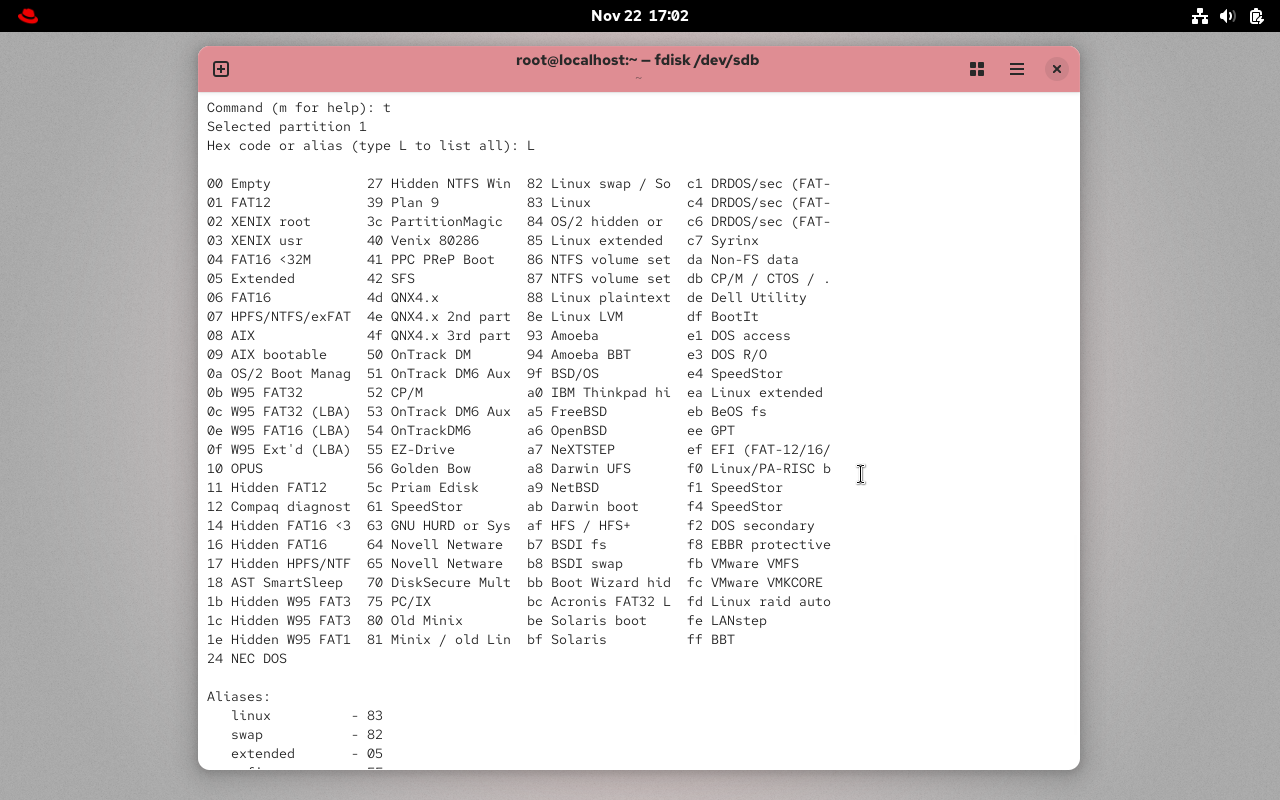
Task: Click the volume icon in the system tray
Action: click(1227, 16)
